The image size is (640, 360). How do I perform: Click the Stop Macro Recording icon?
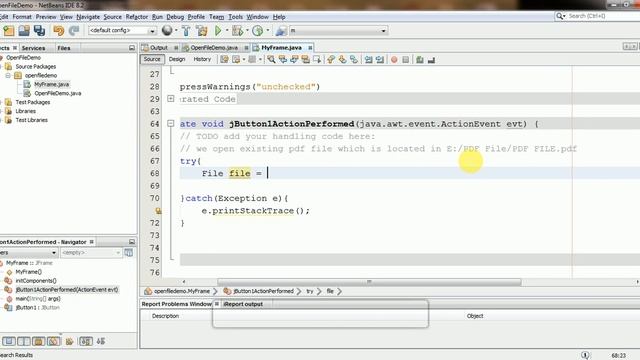coord(405,60)
